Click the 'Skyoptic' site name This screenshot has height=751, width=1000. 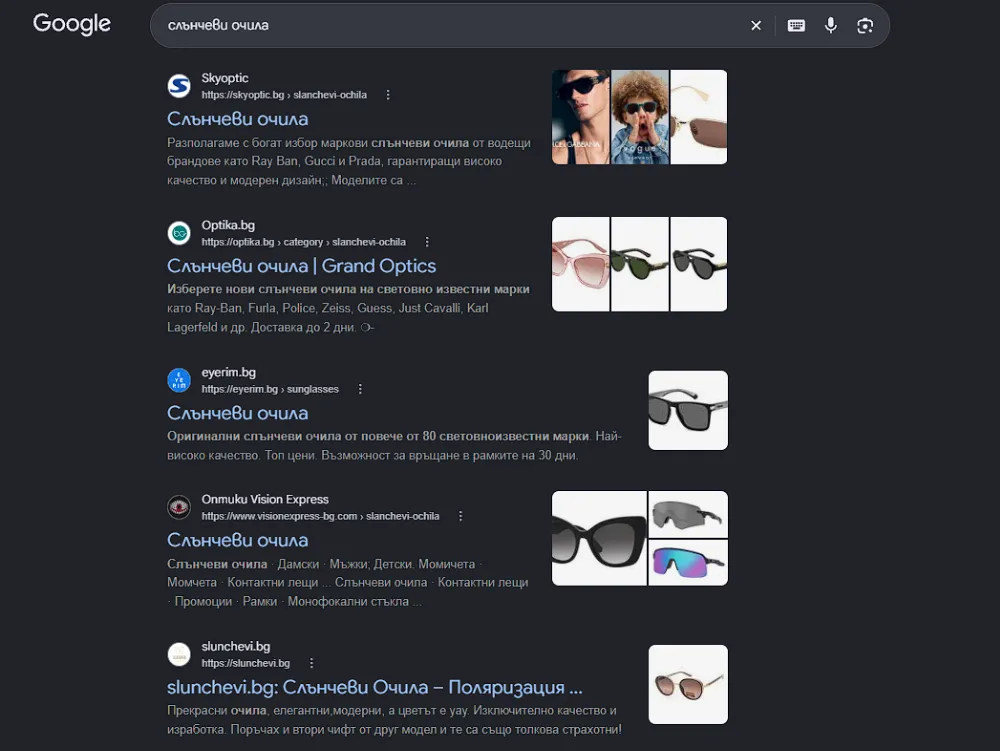tap(225, 78)
